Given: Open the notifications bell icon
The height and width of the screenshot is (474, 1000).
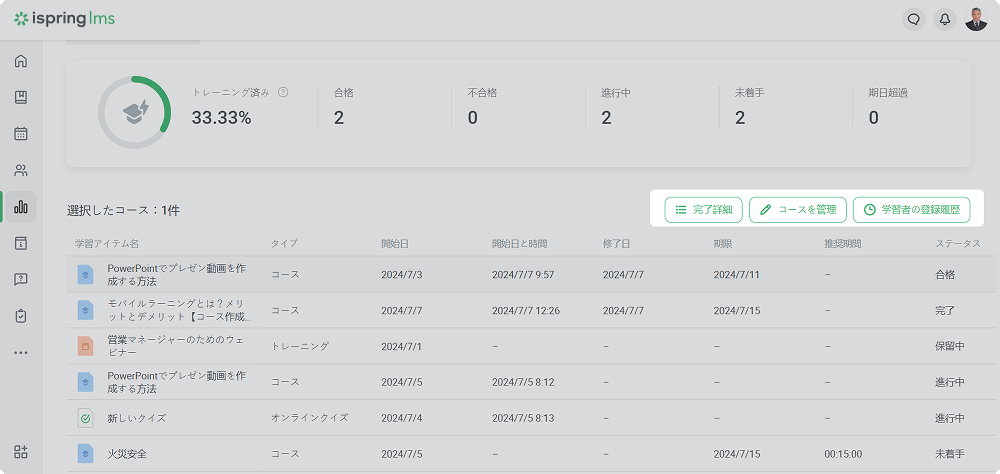Looking at the screenshot, I should pos(944,19).
